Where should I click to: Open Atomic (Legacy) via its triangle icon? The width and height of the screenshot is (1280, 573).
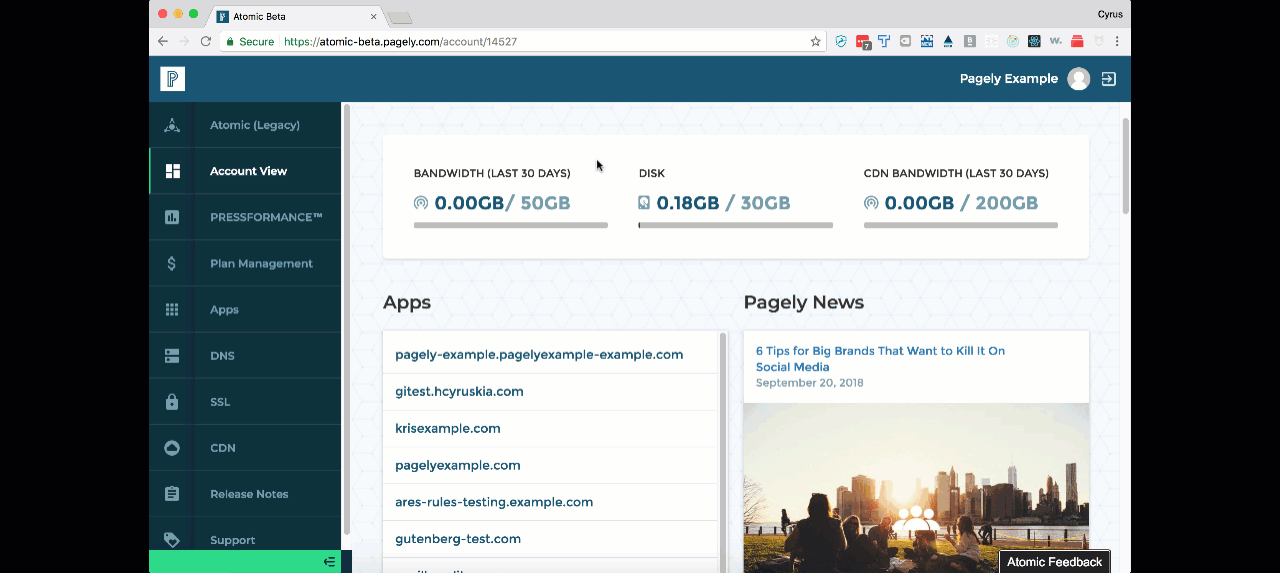tap(172, 125)
